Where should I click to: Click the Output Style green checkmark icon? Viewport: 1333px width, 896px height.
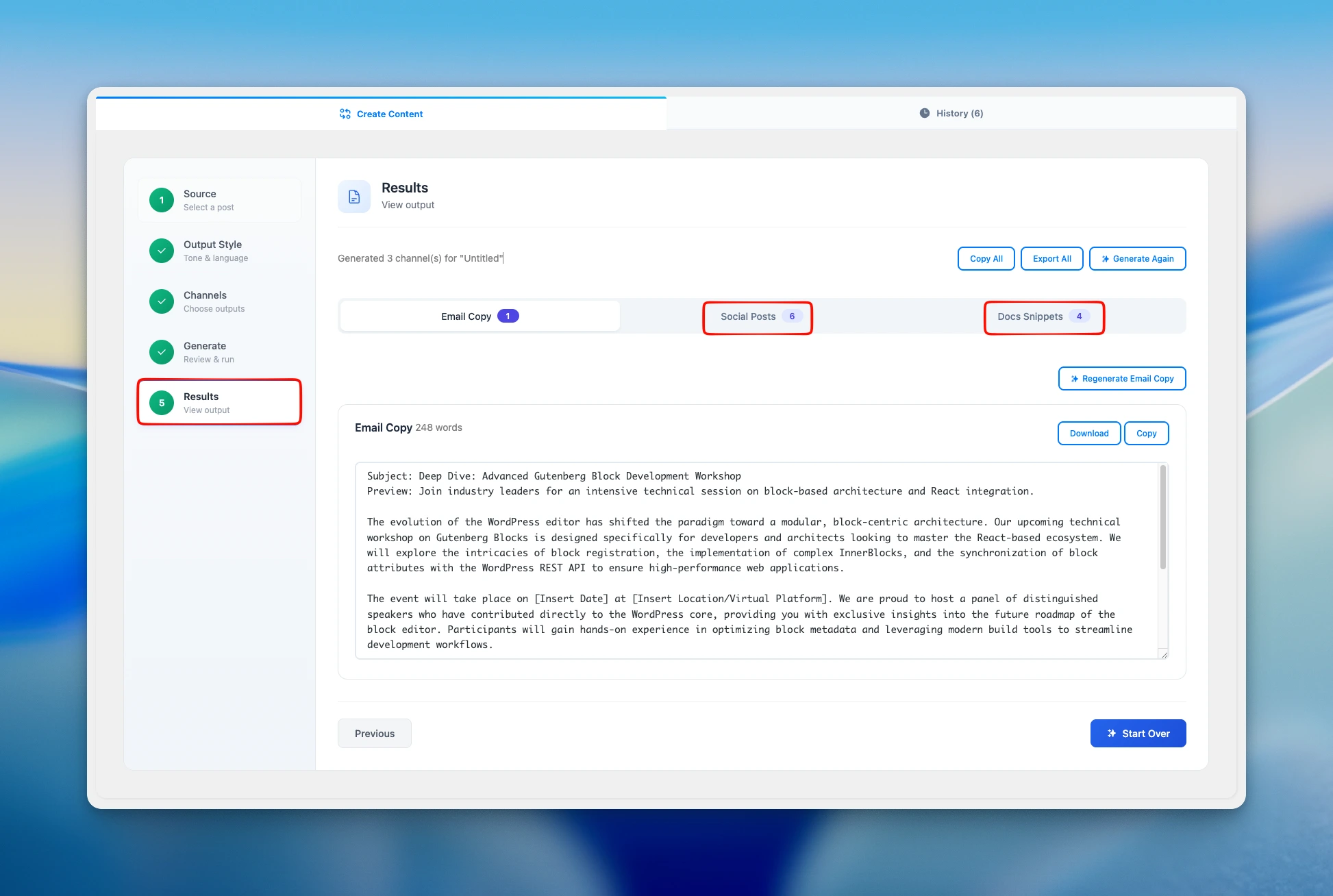click(162, 251)
